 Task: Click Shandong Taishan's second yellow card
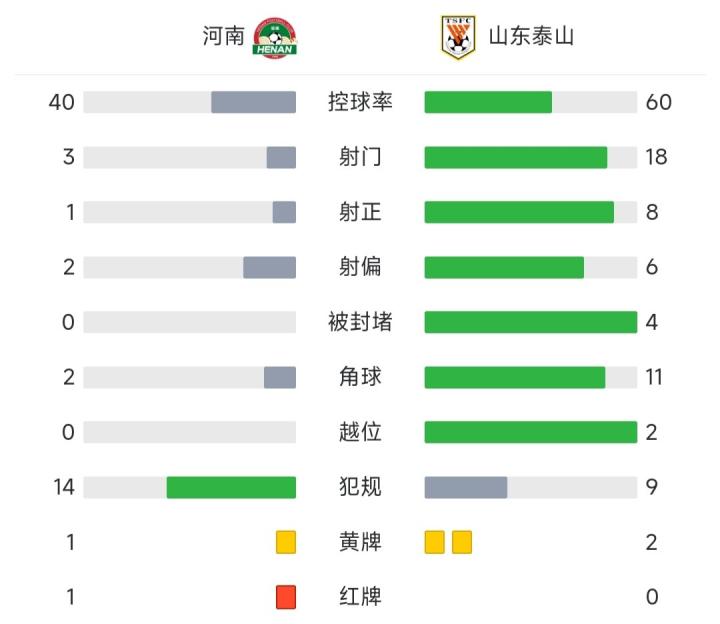tap(461, 542)
